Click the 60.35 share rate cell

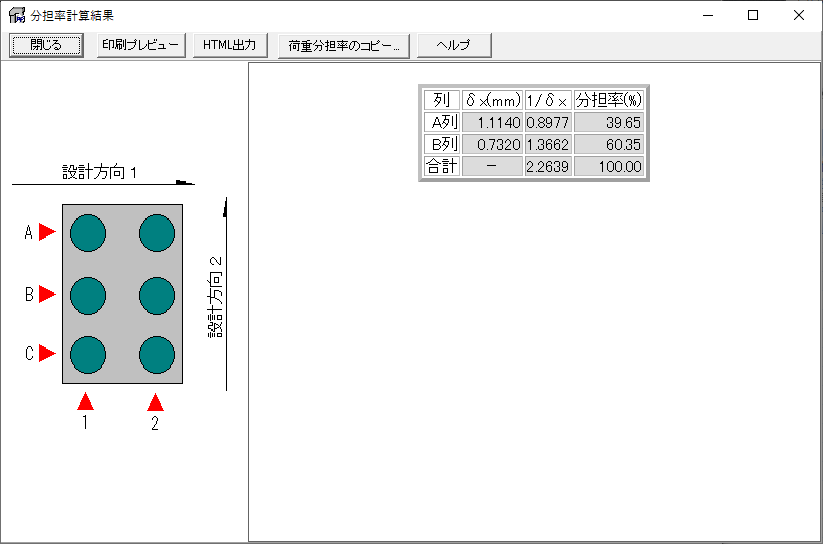(609, 144)
